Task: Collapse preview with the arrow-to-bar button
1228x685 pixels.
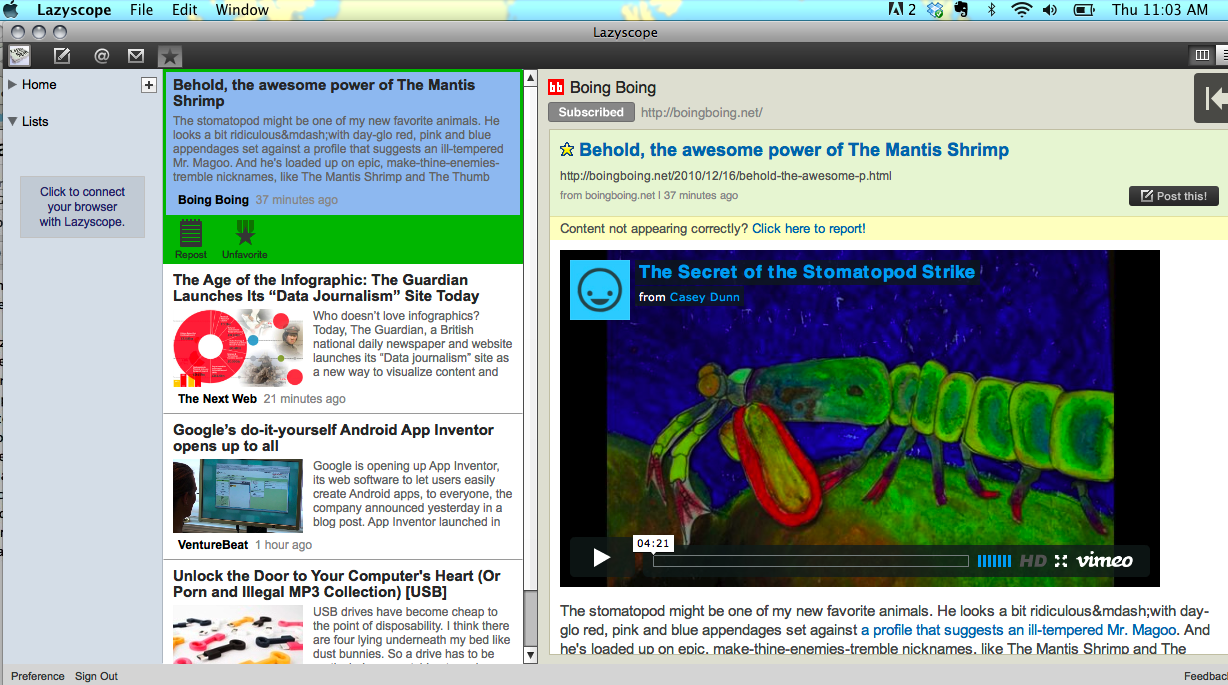Action: (1212, 98)
